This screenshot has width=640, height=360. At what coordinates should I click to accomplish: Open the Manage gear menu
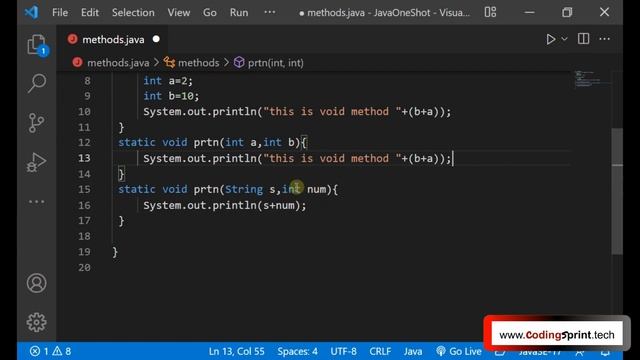(x=36, y=322)
